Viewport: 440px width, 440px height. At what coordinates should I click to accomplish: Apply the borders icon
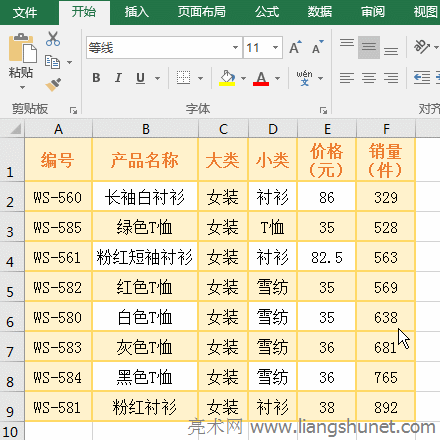click(x=183, y=78)
